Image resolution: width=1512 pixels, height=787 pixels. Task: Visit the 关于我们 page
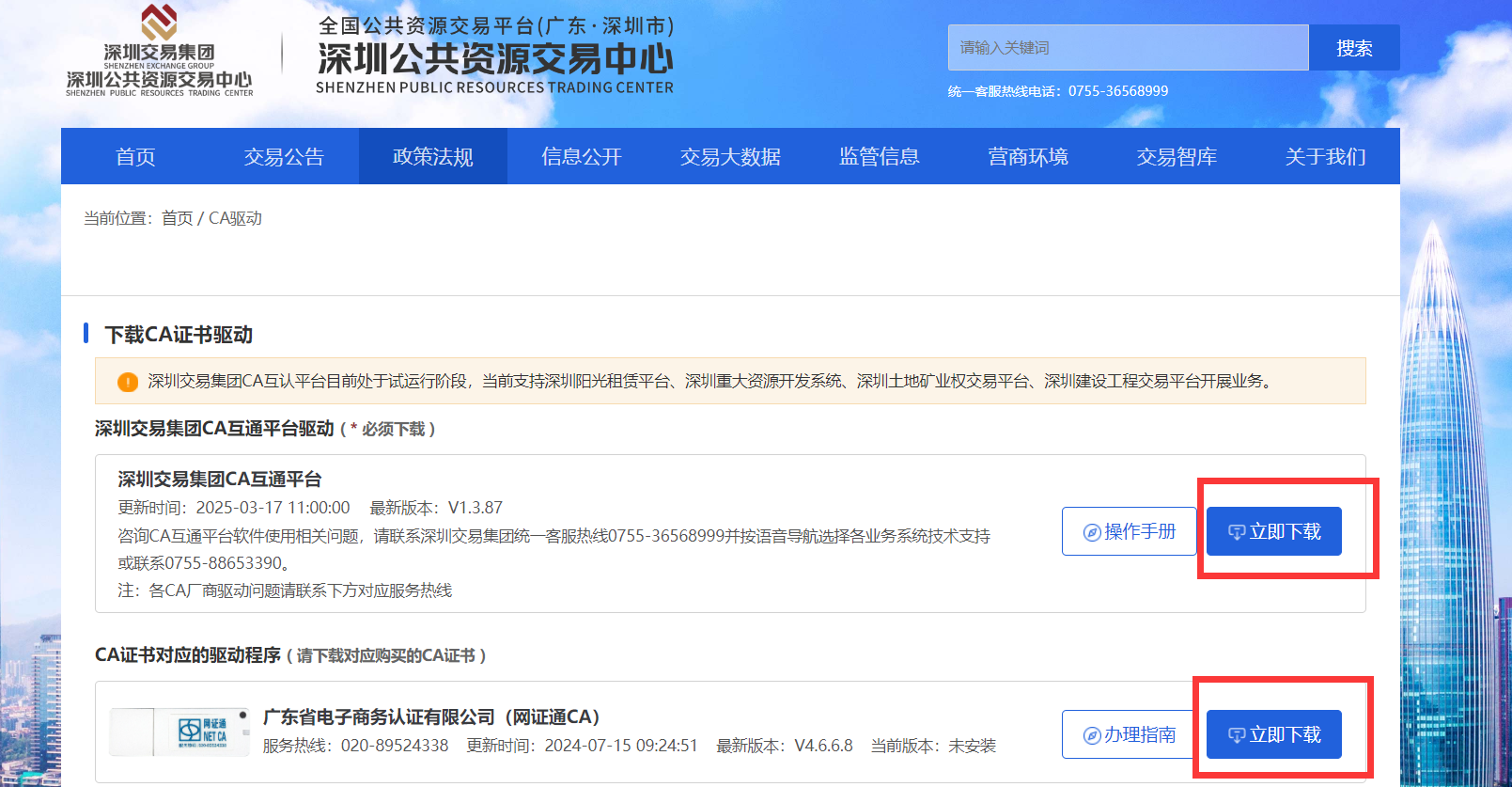(1325, 157)
